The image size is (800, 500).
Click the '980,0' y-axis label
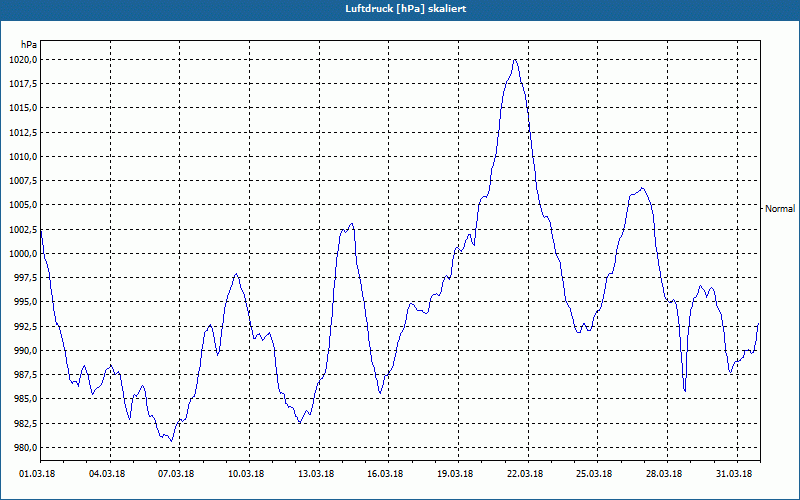click(x=26, y=447)
